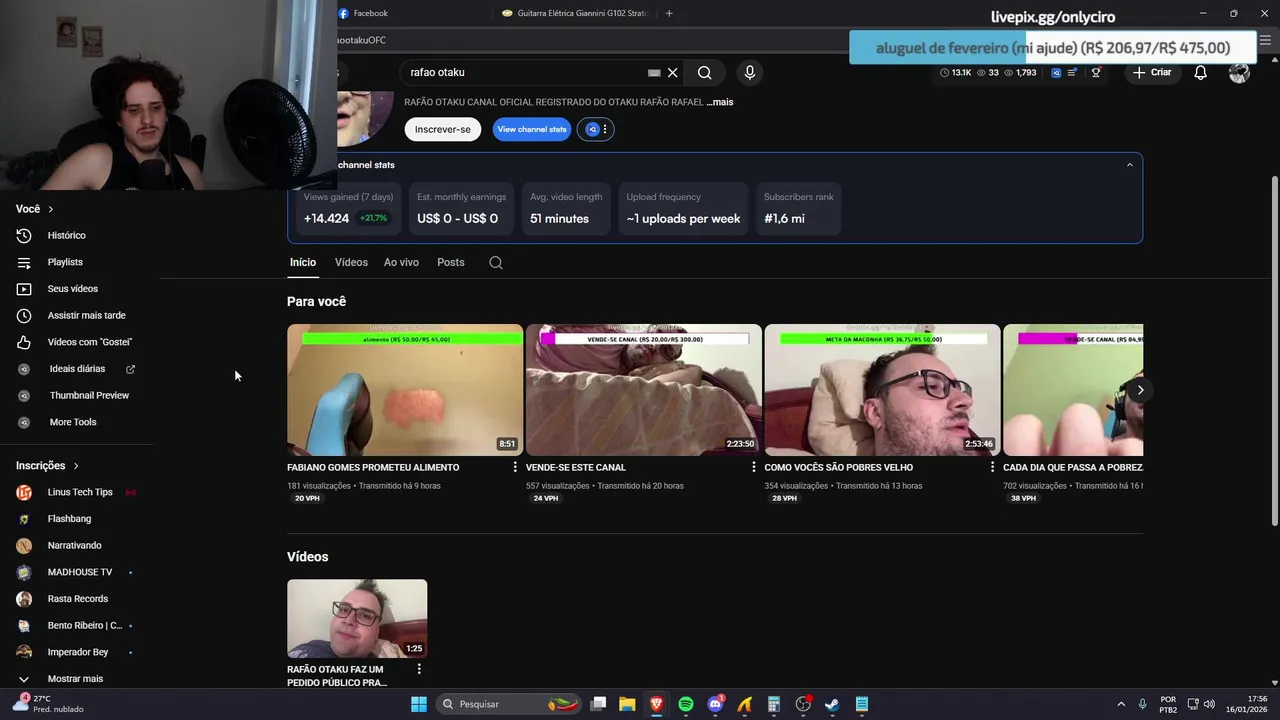The width and height of the screenshot is (1280, 720).
Task: Expand the Inscrições section chevron
Action: [75, 466]
